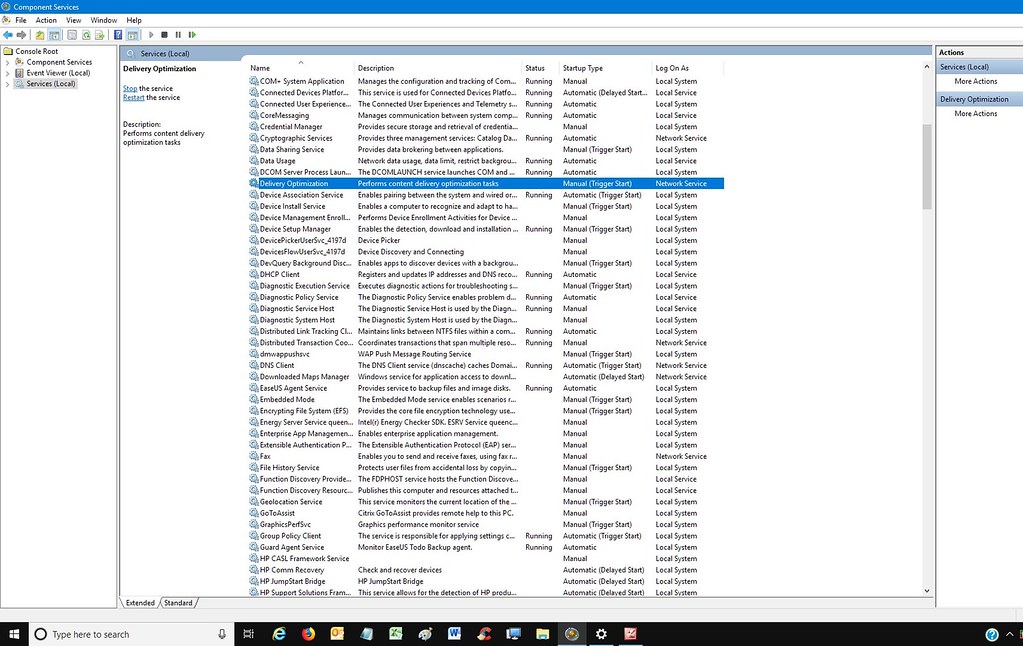Open the View menu

tap(73, 20)
